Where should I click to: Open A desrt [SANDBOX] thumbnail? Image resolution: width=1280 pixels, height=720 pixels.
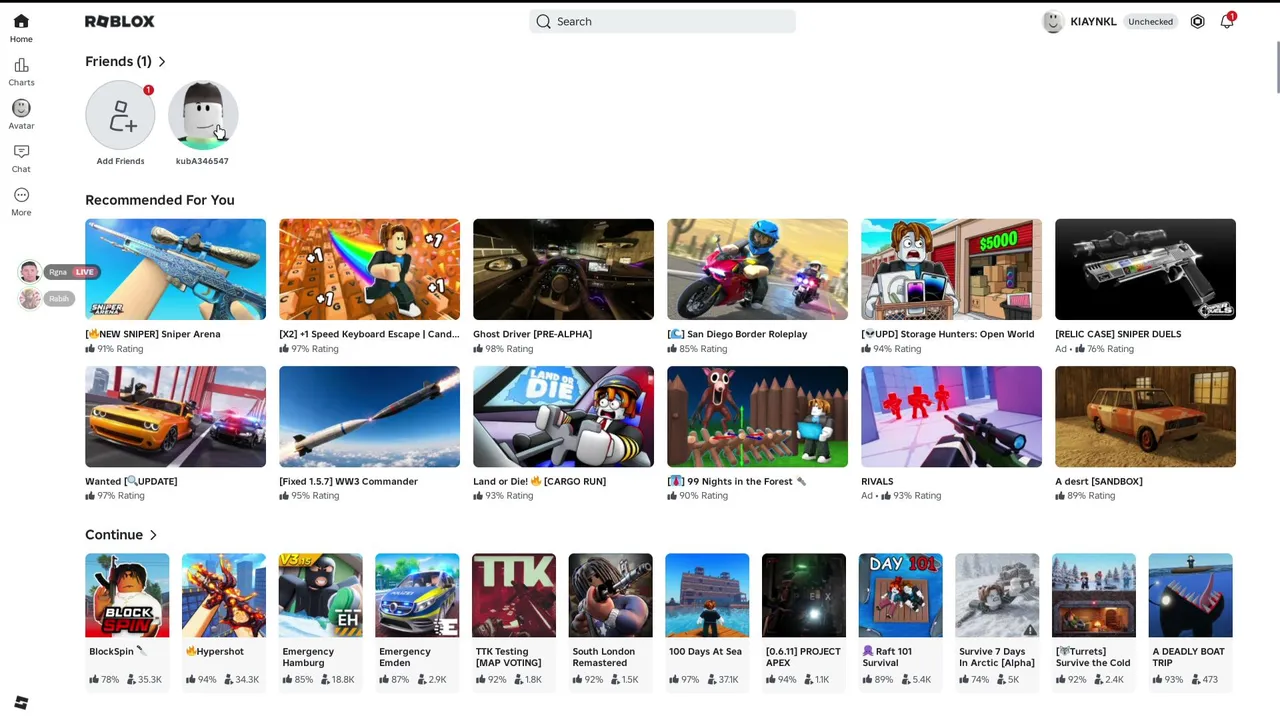point(1146,417)
